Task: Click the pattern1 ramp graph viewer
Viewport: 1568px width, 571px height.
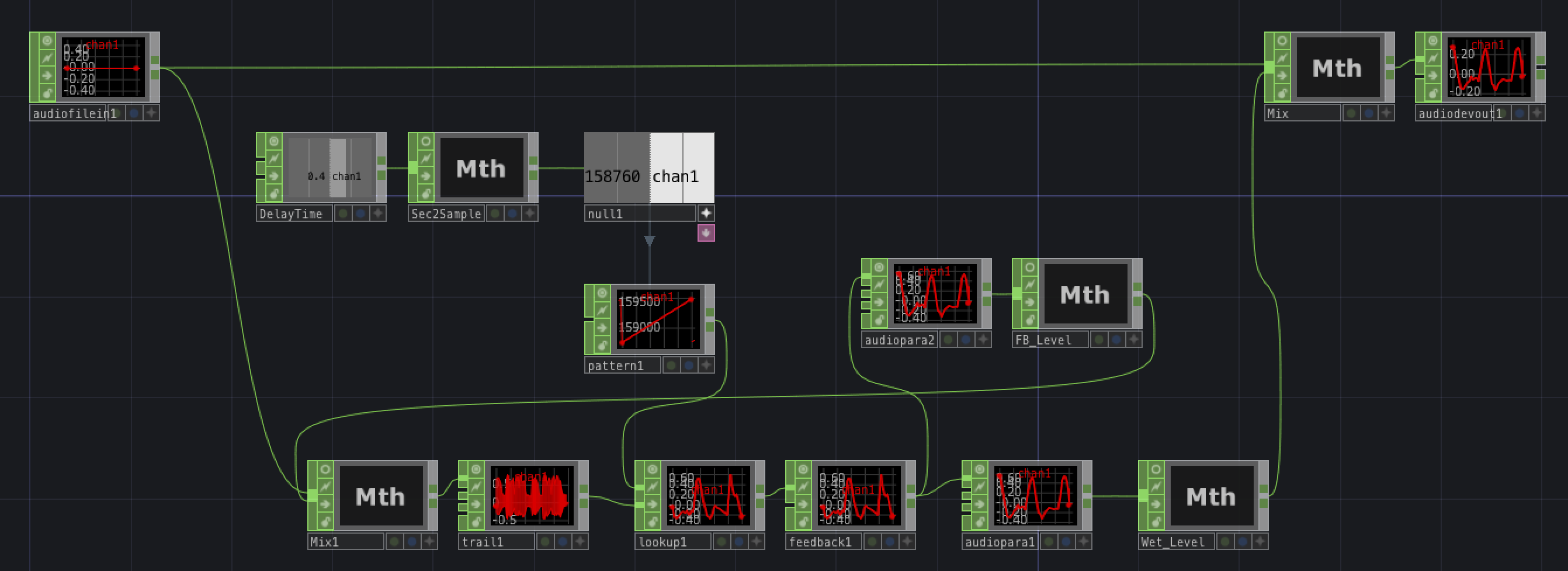Action: pyautogui.click(x=658, y=319)
